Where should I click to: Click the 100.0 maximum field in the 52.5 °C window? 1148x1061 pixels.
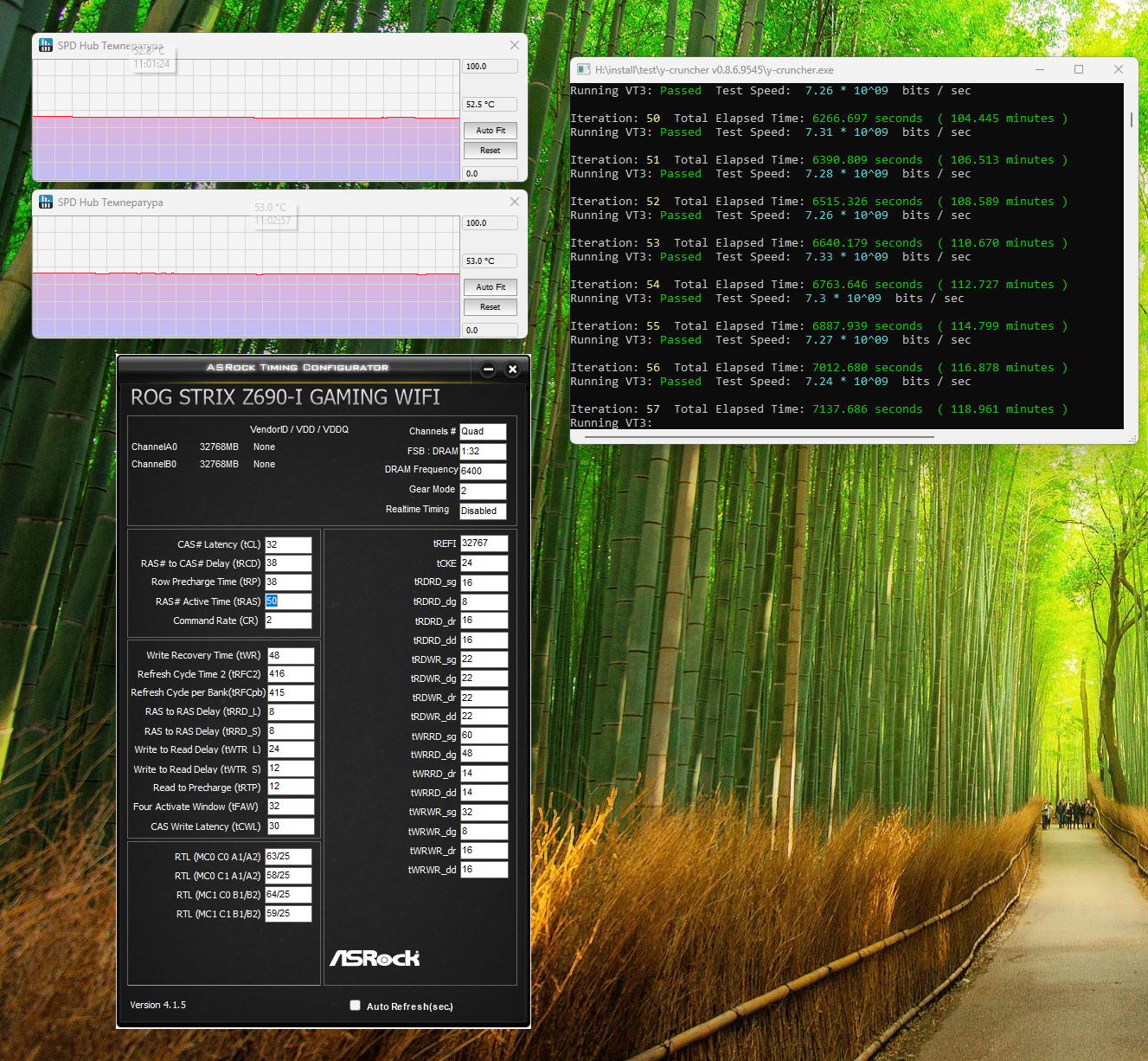491,67
